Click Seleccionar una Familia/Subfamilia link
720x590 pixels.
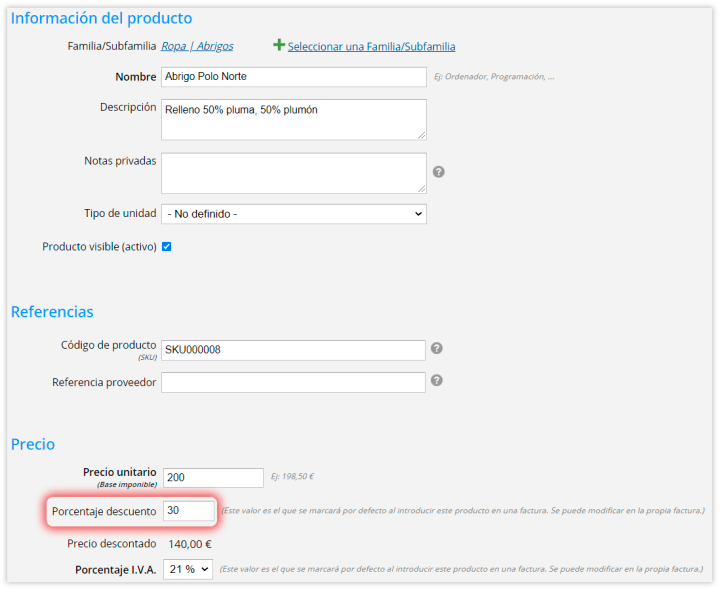[371, 47]
